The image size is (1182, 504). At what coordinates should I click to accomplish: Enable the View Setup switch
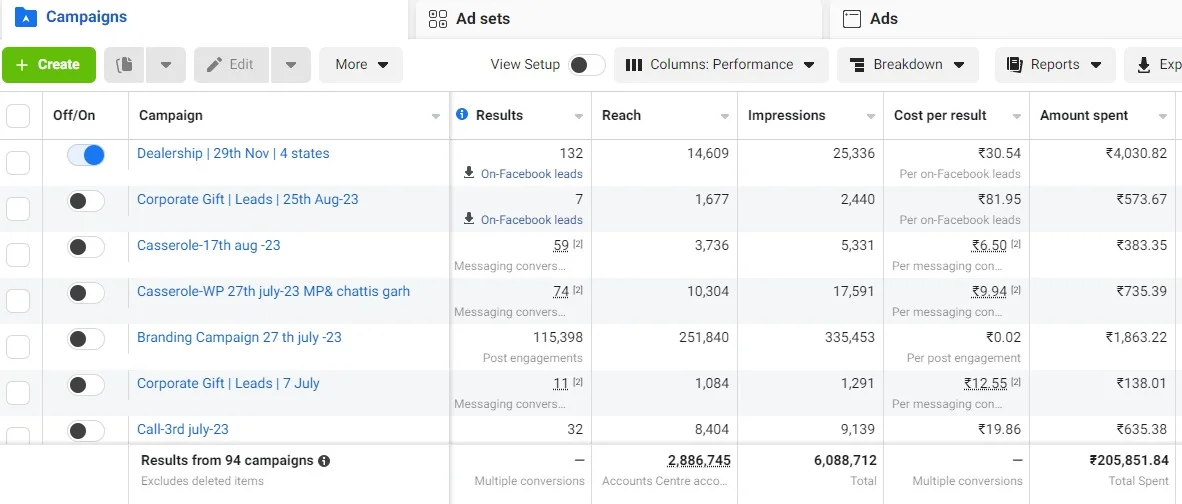point(586,65)
